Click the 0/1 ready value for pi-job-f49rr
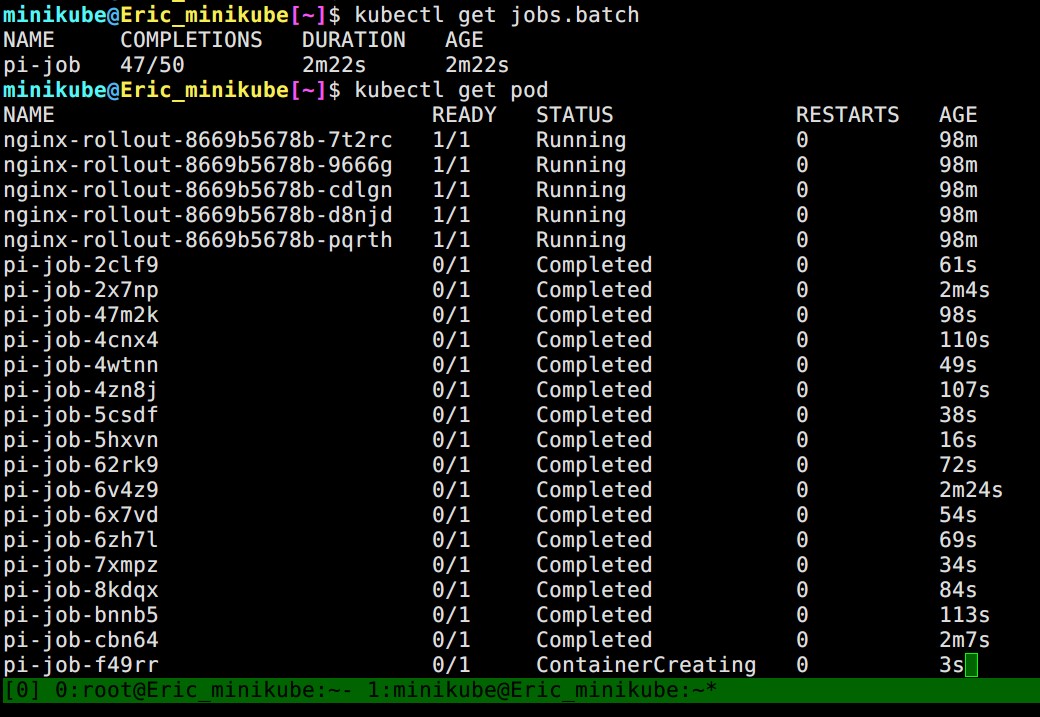 click(x=451, y=665)
